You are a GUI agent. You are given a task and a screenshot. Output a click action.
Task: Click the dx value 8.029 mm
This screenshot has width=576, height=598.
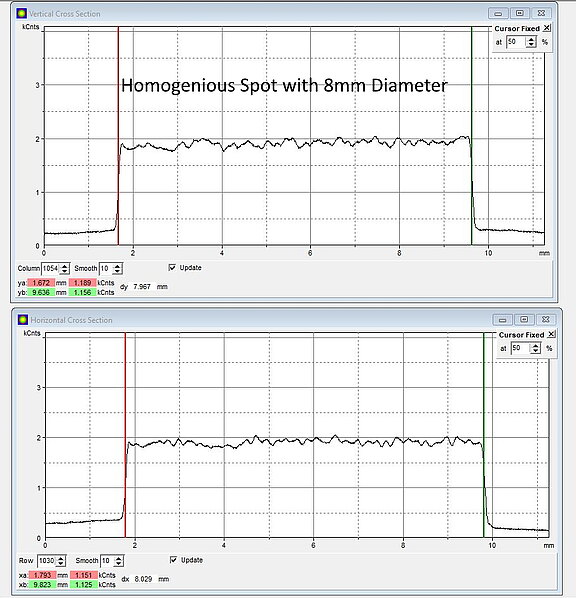pyautogui.click(x=143, y=579)
